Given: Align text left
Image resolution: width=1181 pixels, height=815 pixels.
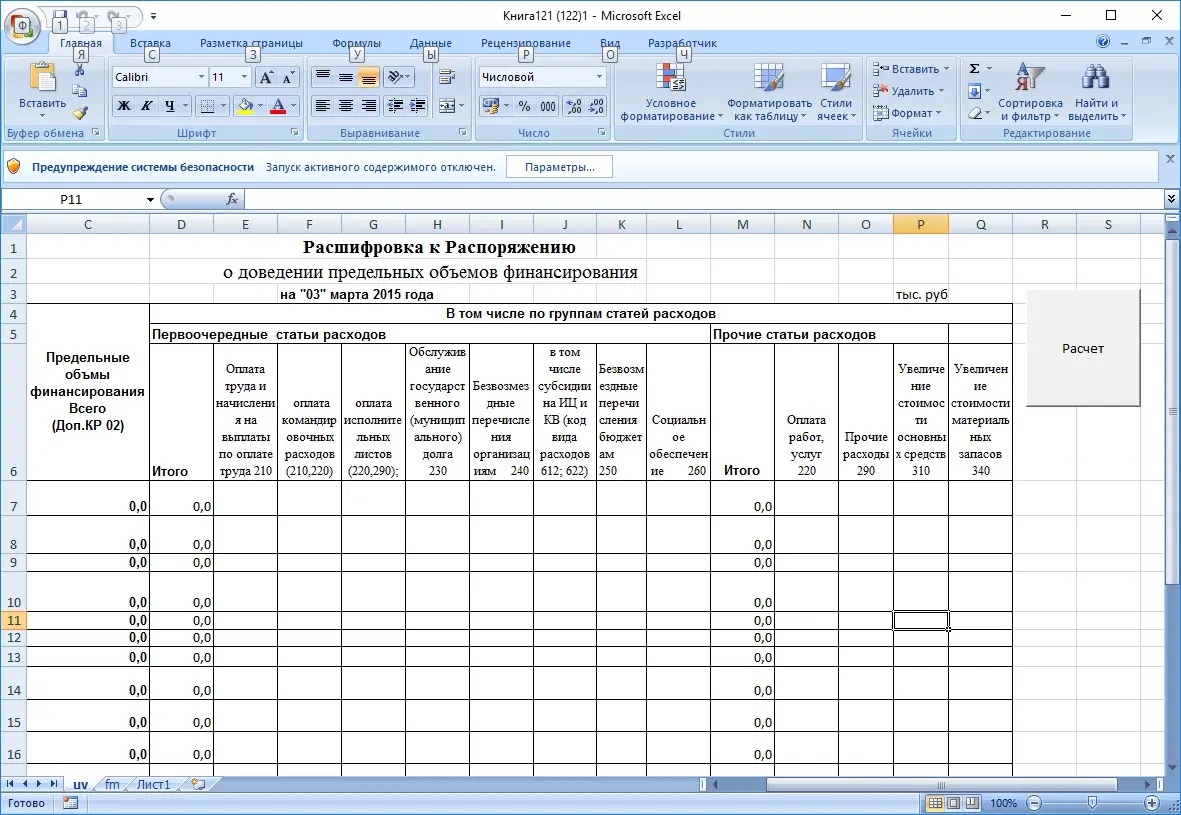Looking at the screenshot, I should pos(322,106).
